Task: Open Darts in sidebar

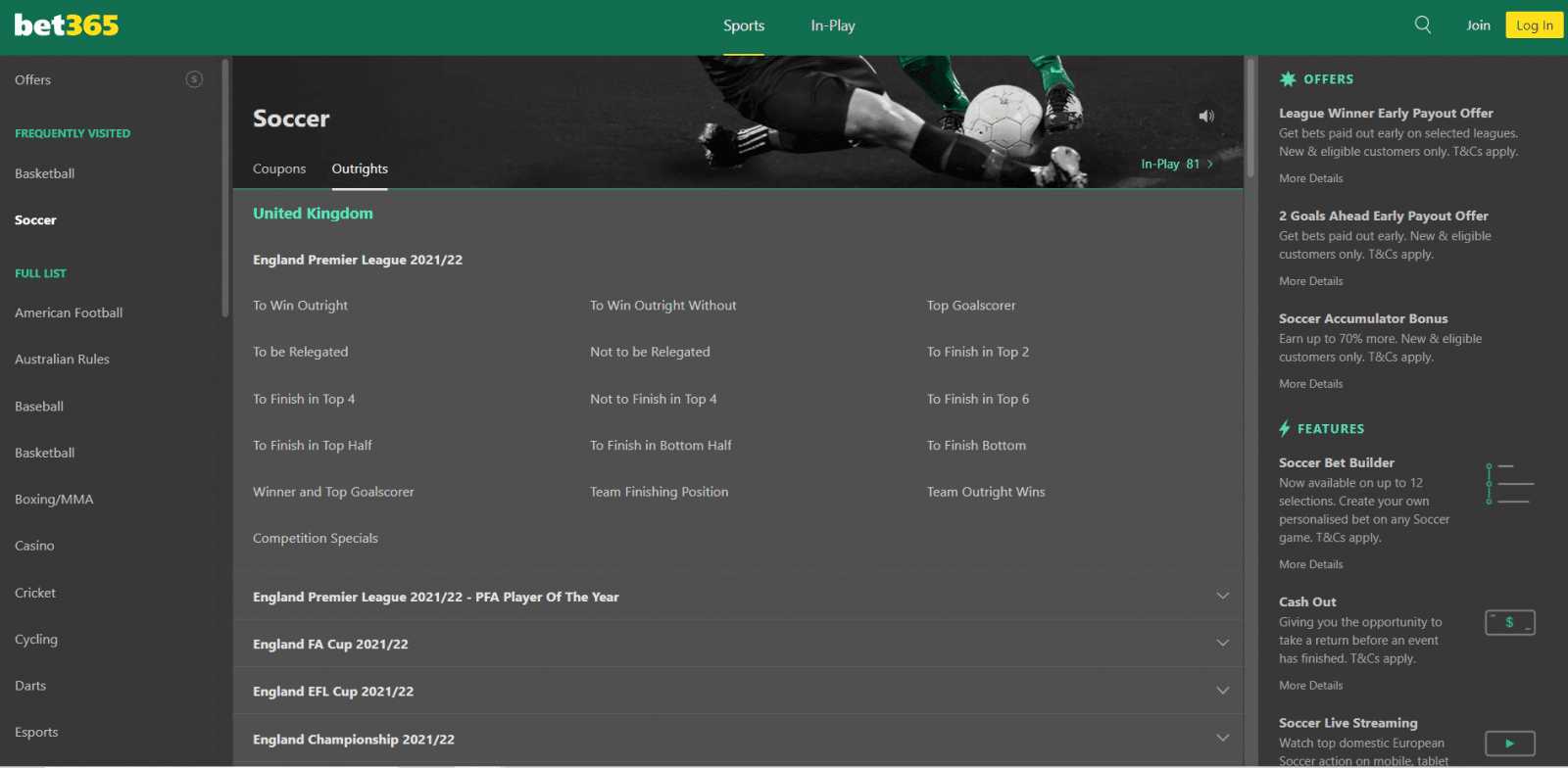Action: [x=30, y=685]
